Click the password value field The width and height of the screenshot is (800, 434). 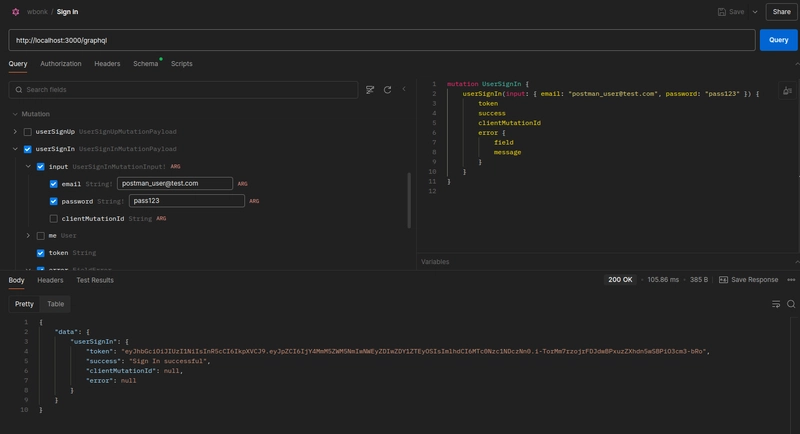click(187, 201)
